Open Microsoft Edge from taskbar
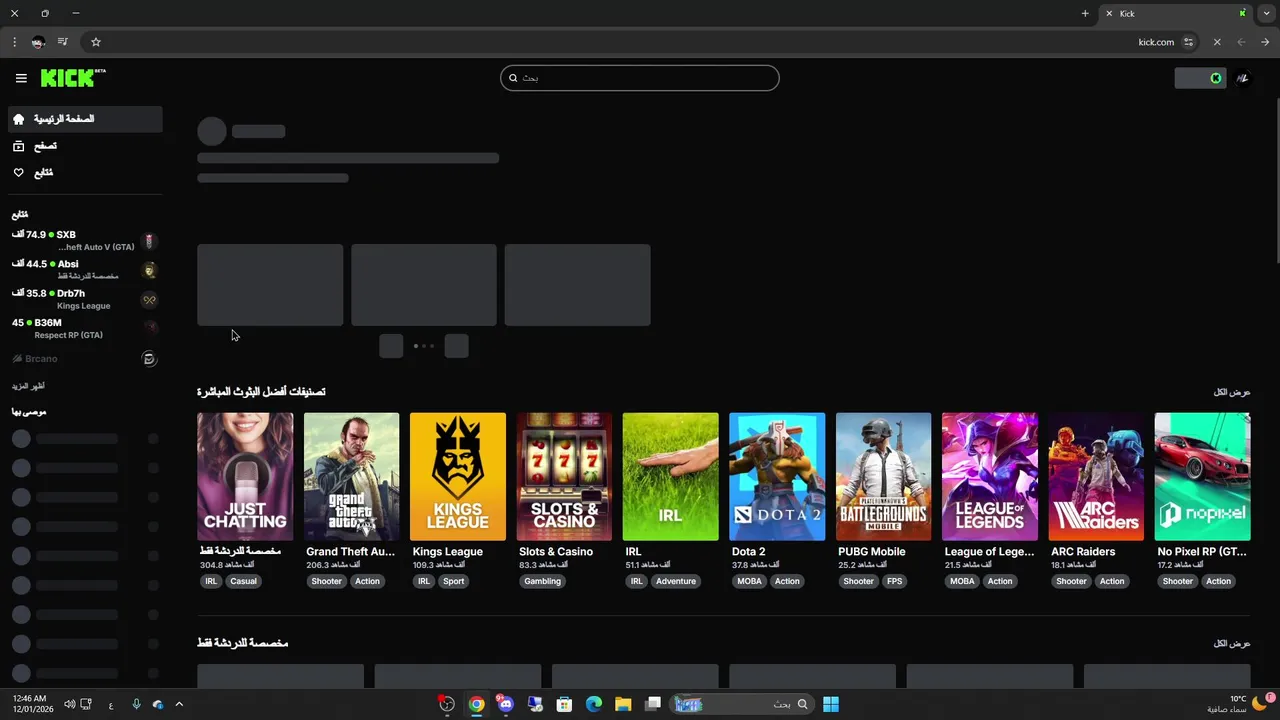Screen dimensions: 1280x720 594,704
